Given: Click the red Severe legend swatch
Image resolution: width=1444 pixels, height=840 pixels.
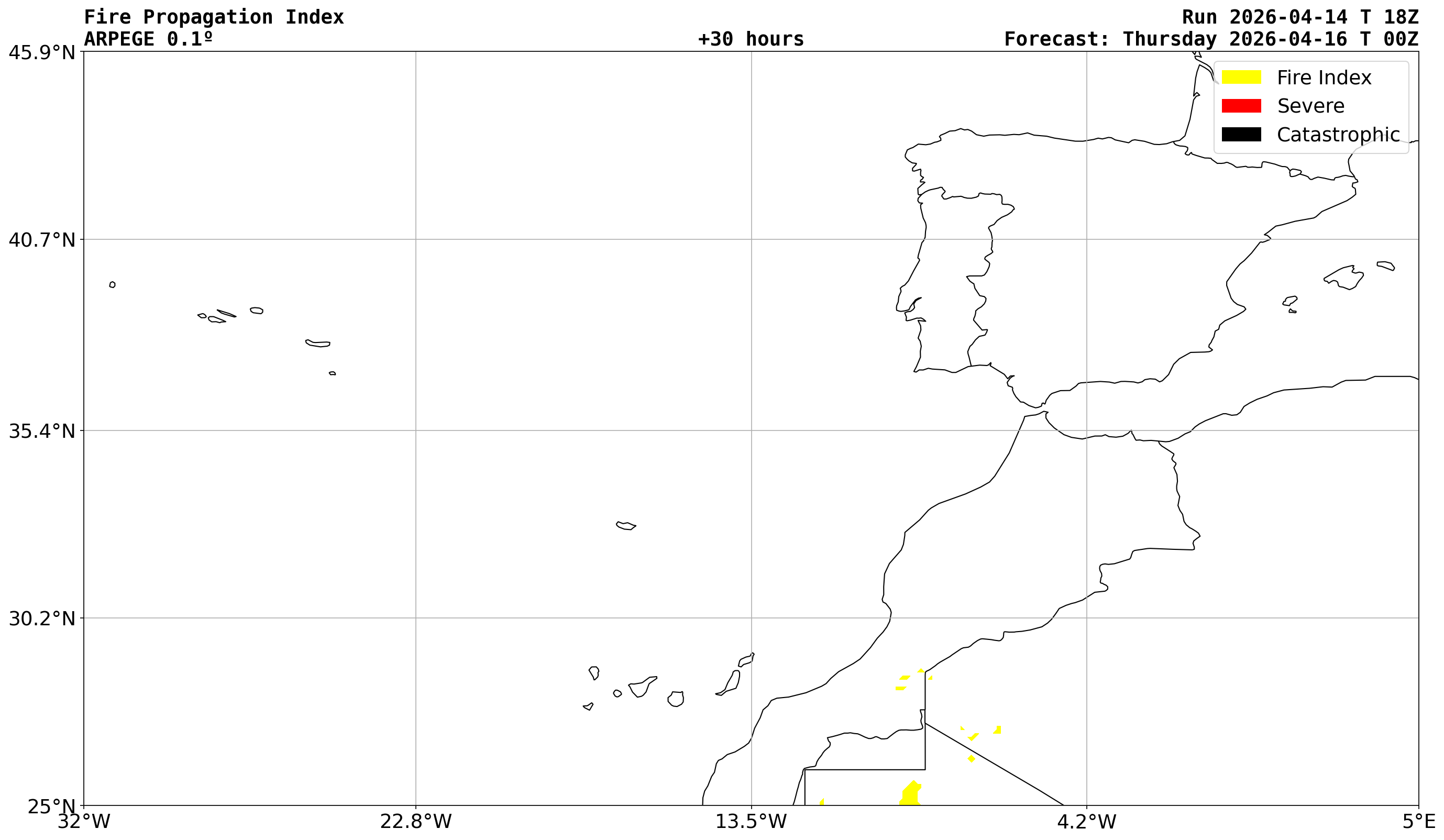Looking at the screenshot, I should pyautogui.click(x=1241, y=106).
